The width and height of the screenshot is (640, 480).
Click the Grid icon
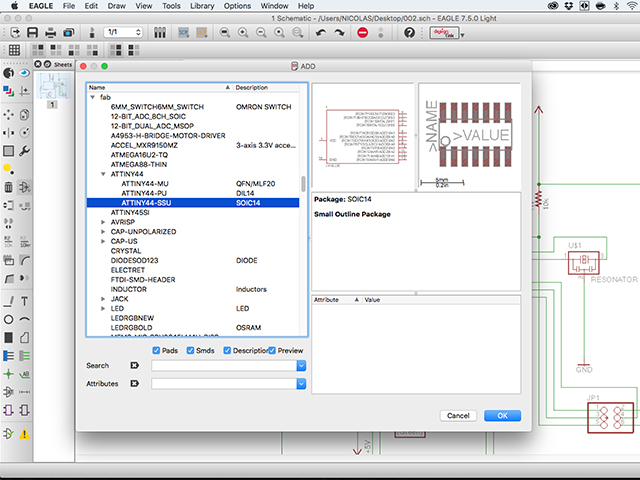click(x=14, y=50)
